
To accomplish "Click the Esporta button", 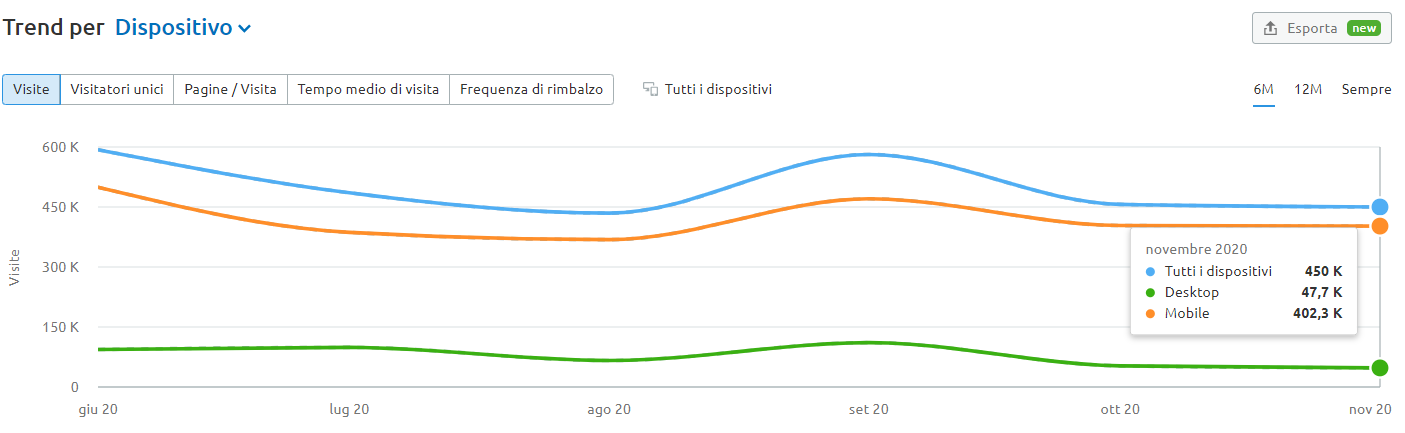I will pyautogui.click(x=1321, y=28).
